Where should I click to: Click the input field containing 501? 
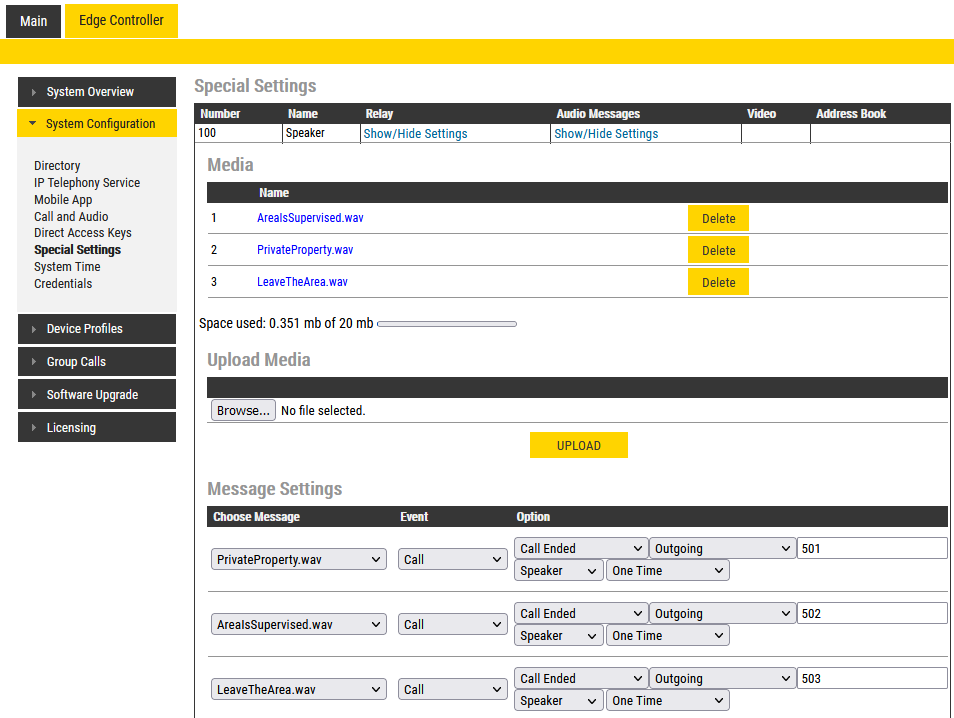coord(871,549)
